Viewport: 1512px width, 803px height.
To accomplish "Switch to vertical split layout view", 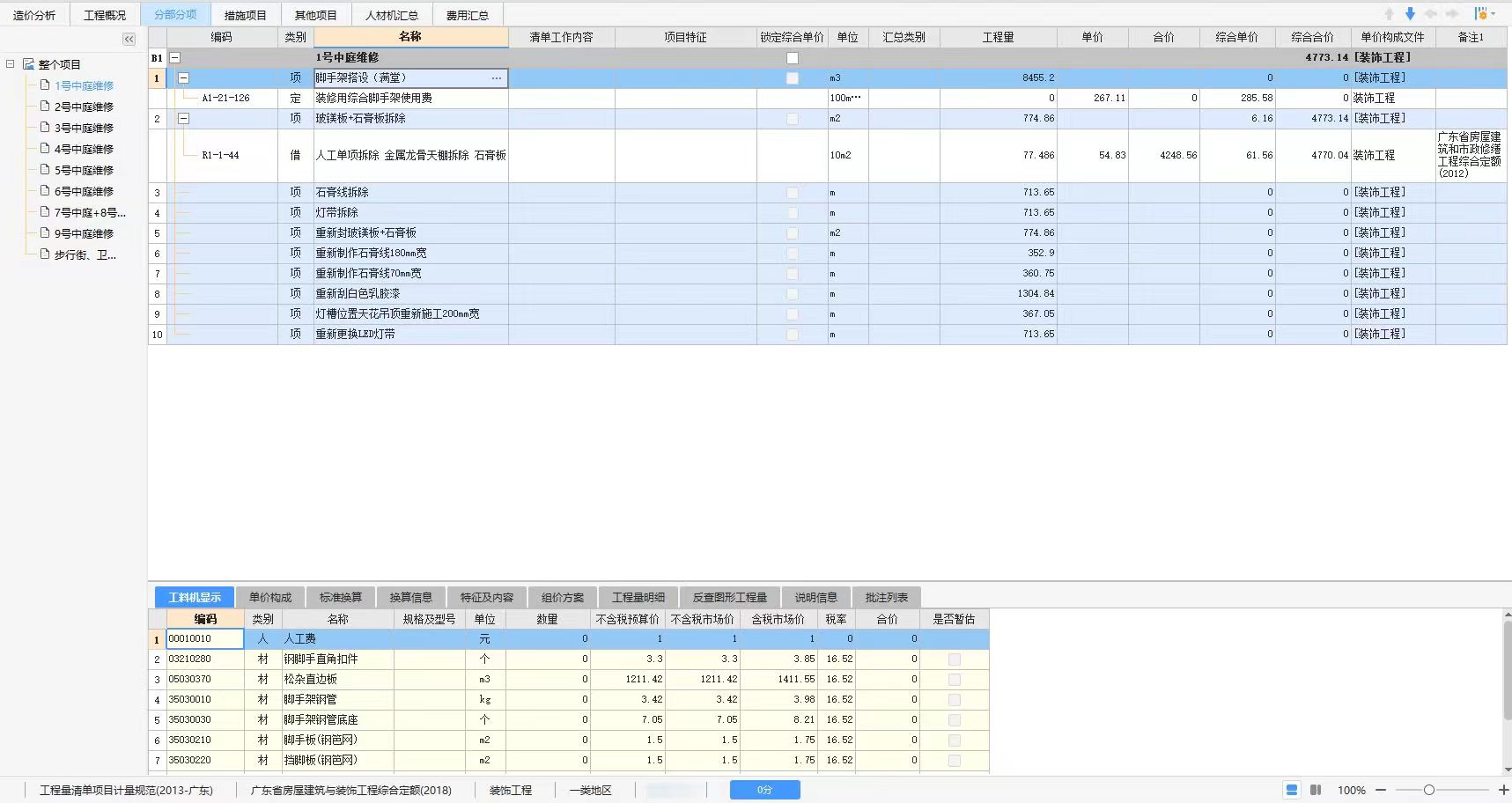I will (1316, 790).
